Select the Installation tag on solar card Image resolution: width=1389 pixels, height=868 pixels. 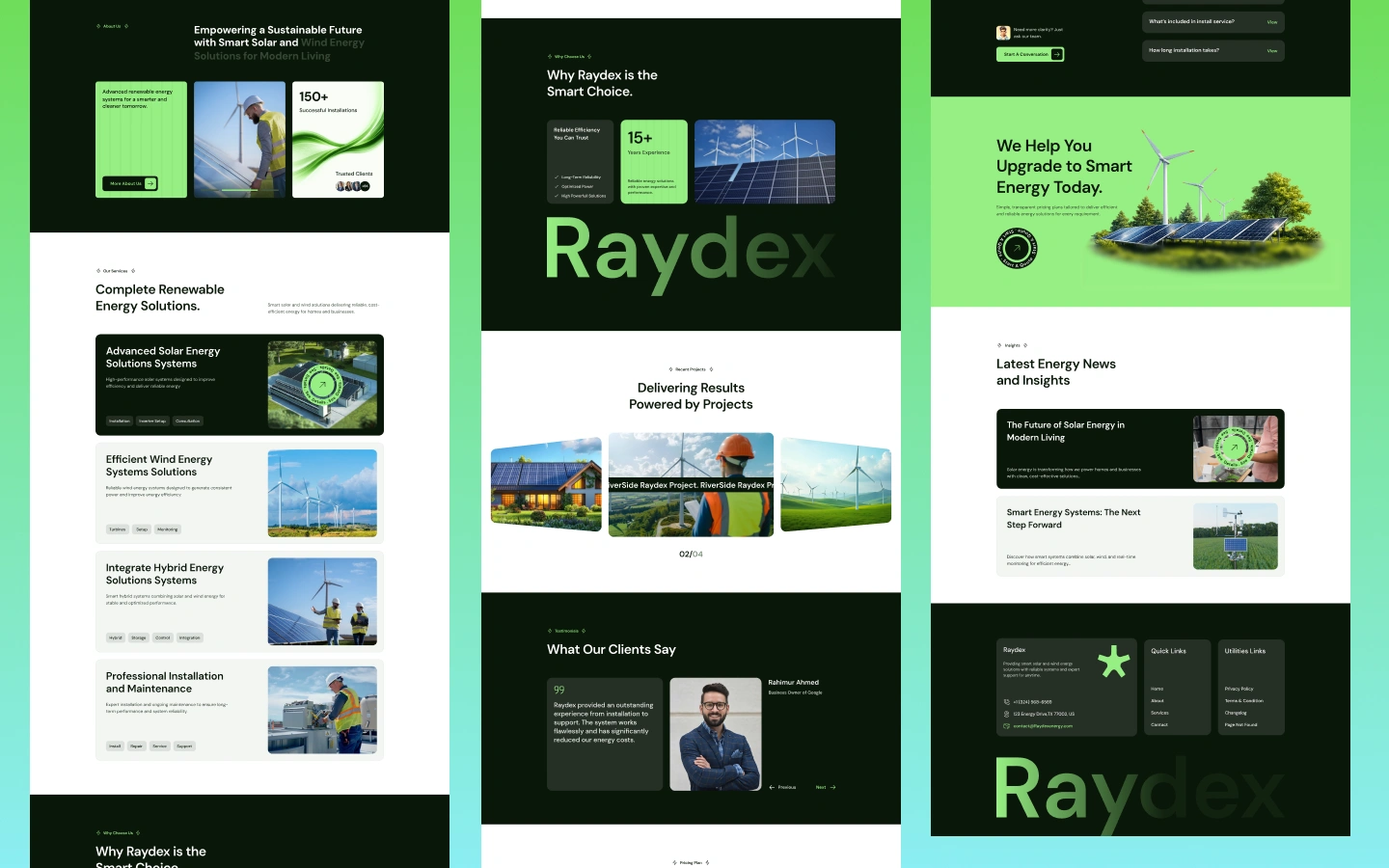point(120,420)
